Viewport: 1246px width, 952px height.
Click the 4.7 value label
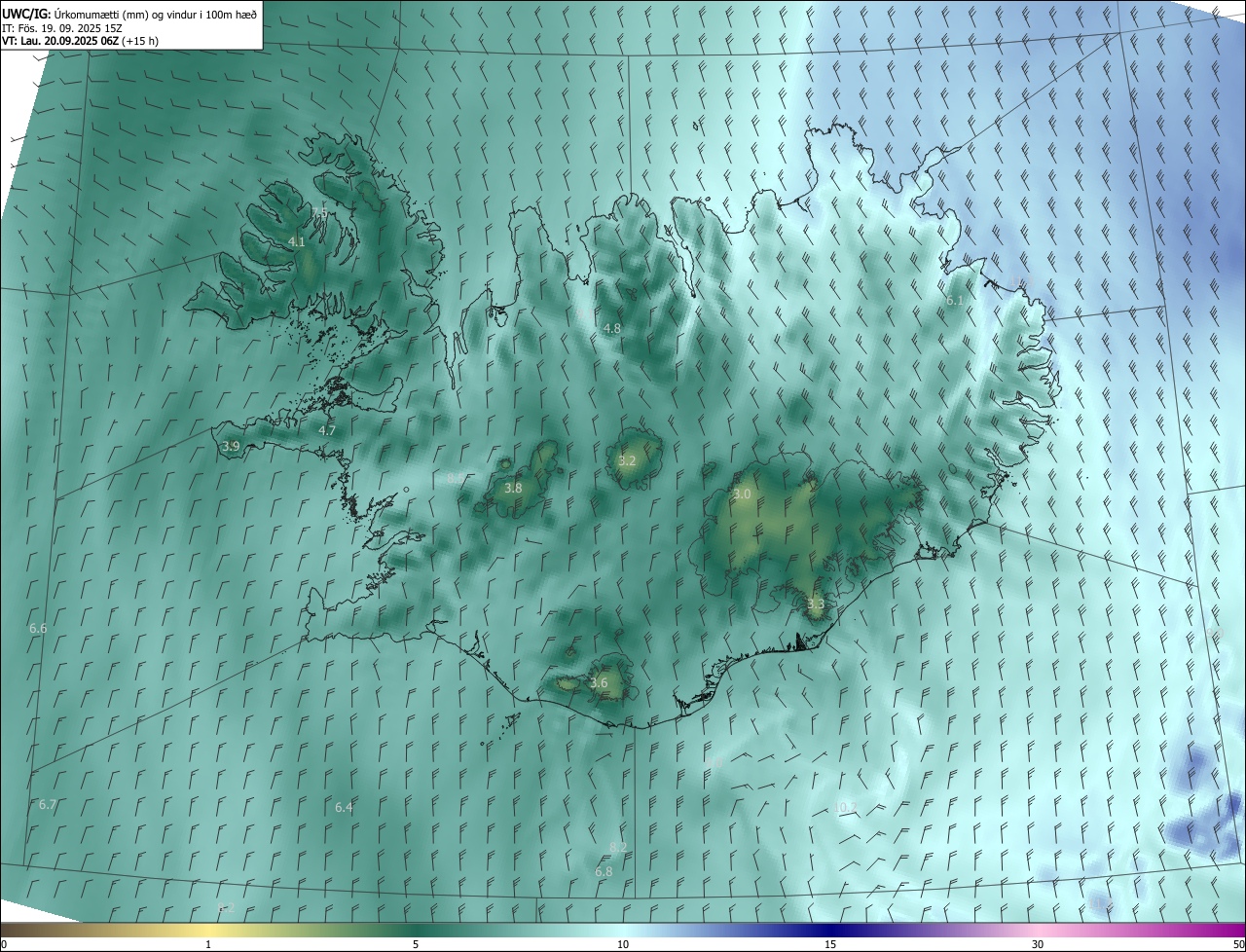pos(327,430)
